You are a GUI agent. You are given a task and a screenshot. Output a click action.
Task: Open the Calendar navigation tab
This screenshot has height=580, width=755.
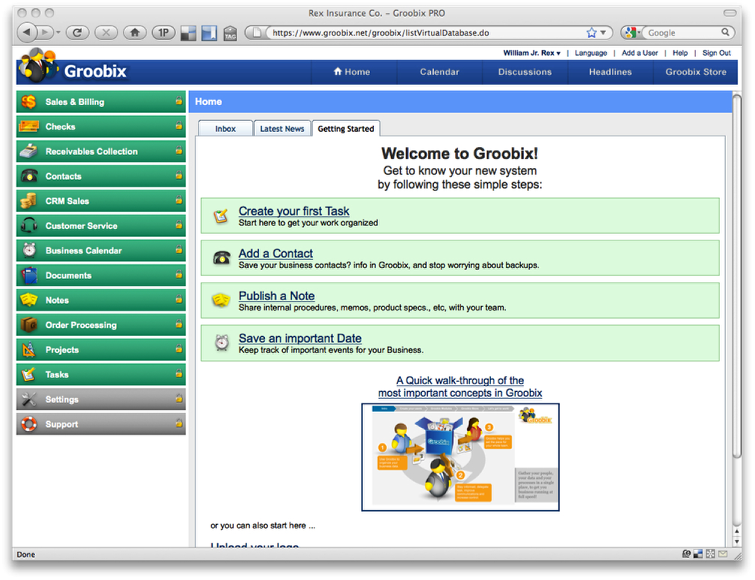coord(439,72)
